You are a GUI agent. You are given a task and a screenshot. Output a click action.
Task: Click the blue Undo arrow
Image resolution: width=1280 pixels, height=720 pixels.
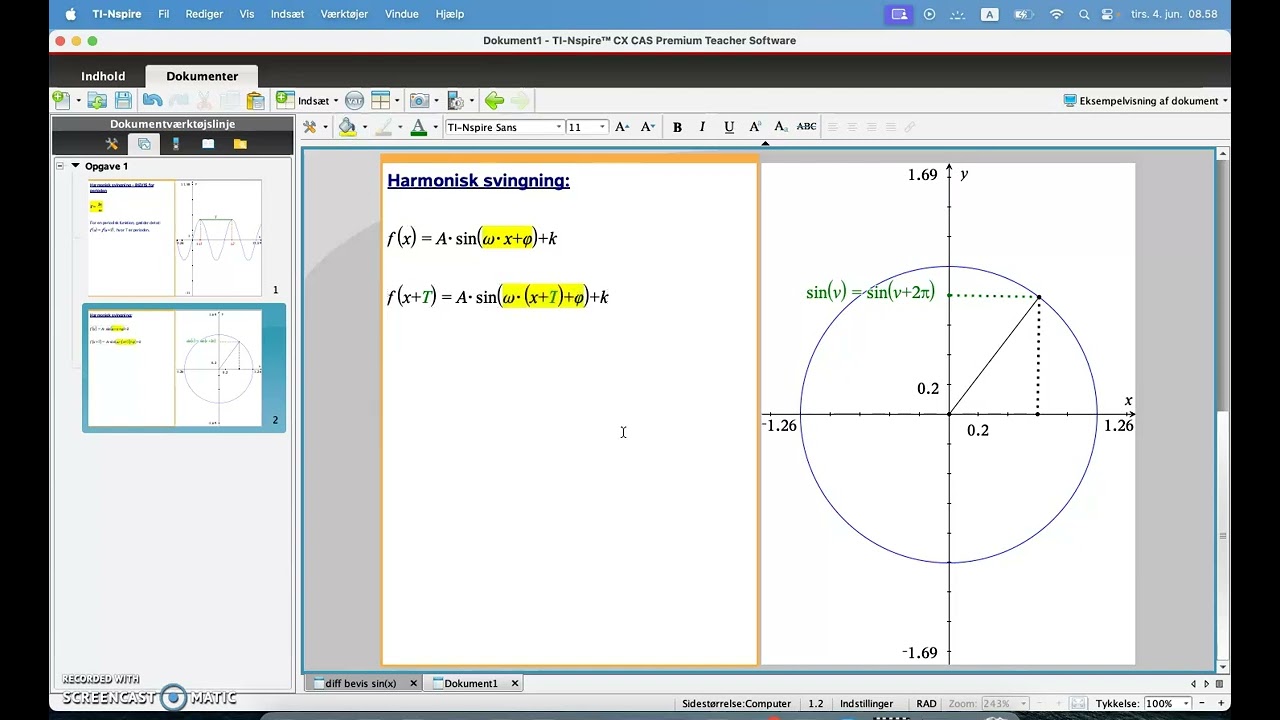(152, 100)
